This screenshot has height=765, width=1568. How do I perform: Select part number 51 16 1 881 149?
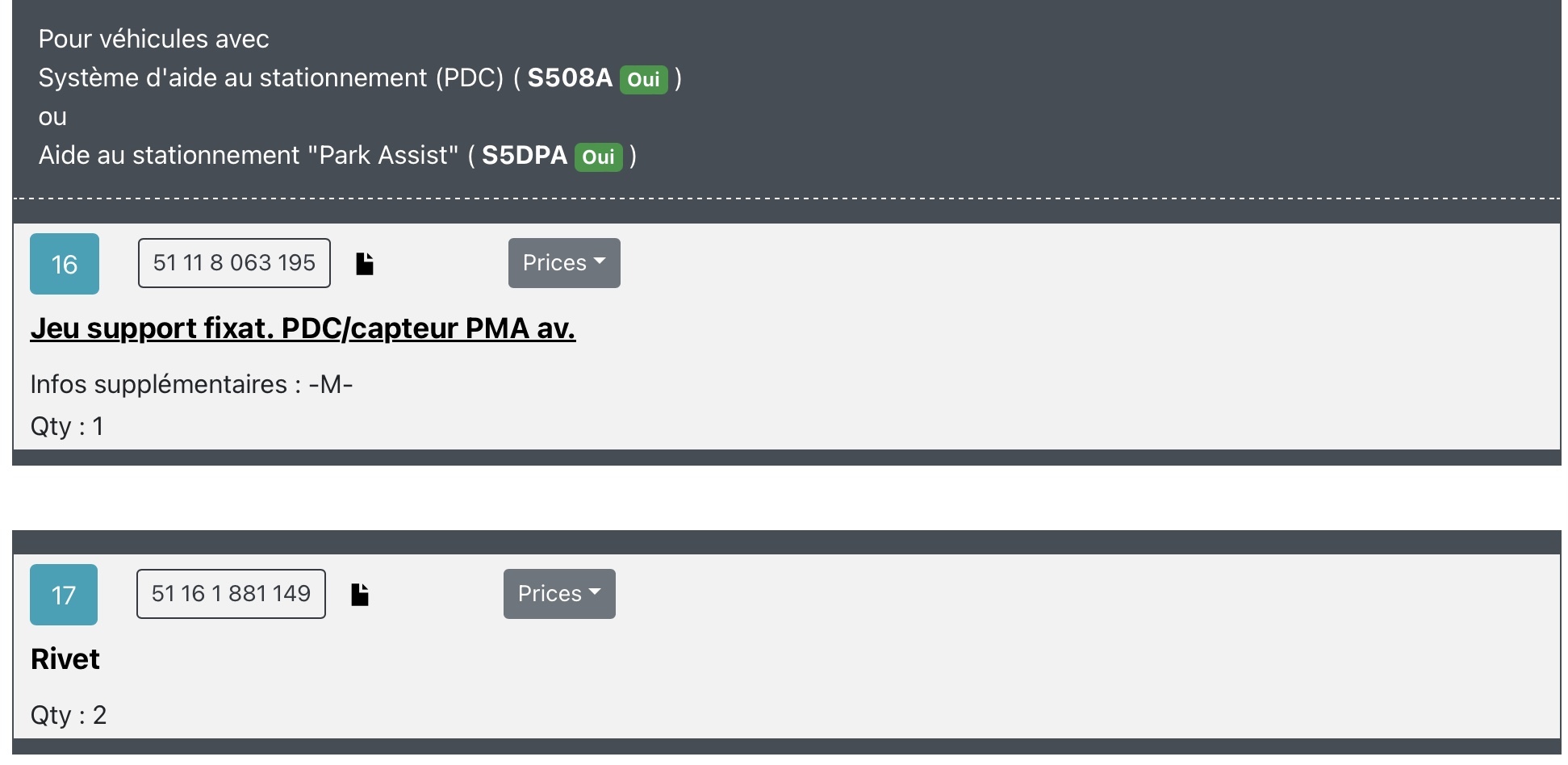231,594
